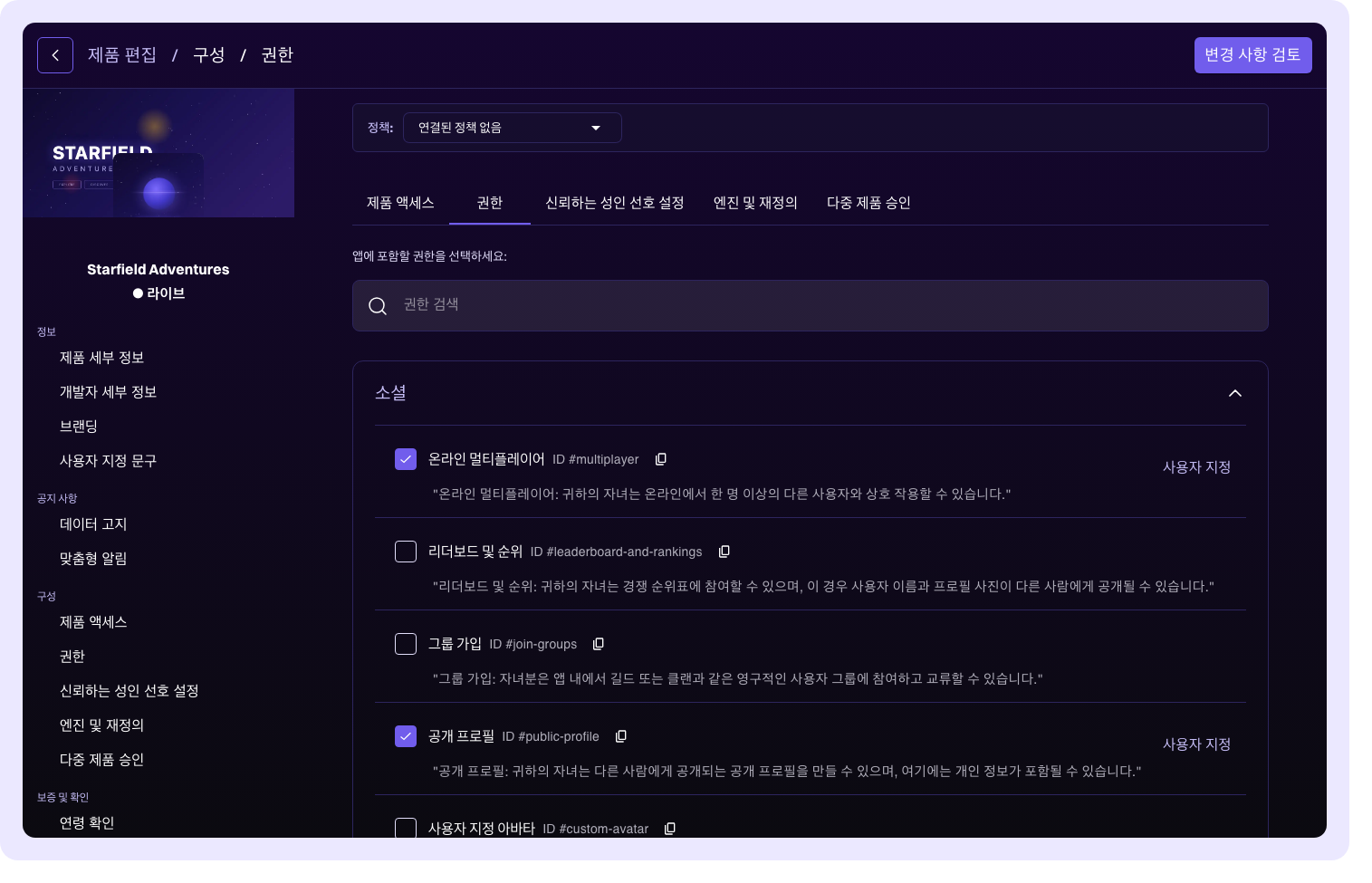Enable 온라인 멀티플레이어 checkbox
The height and width of the screenshot is (883, 1372).
coord(406,459)
